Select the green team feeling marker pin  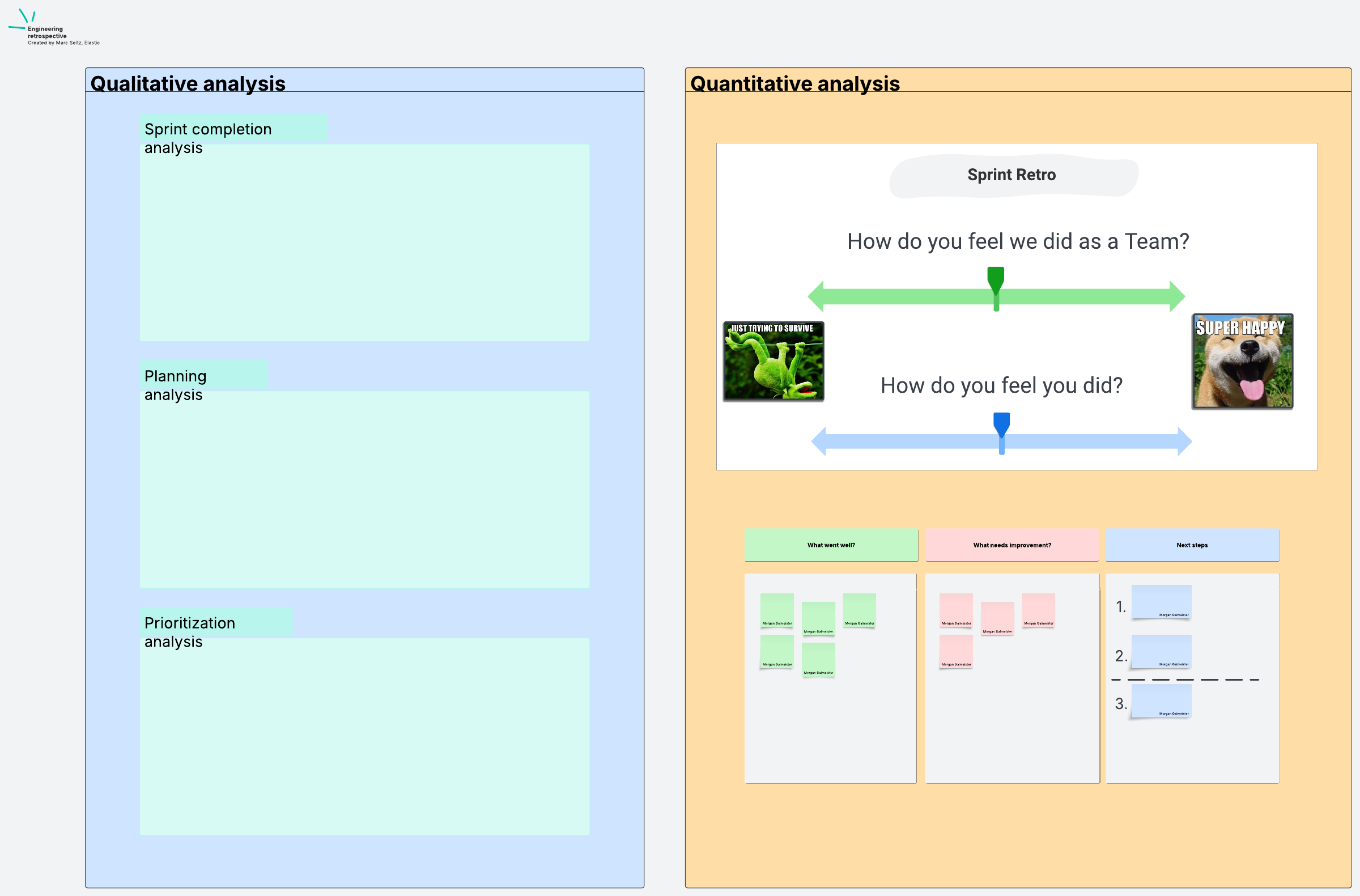[996, 279]
